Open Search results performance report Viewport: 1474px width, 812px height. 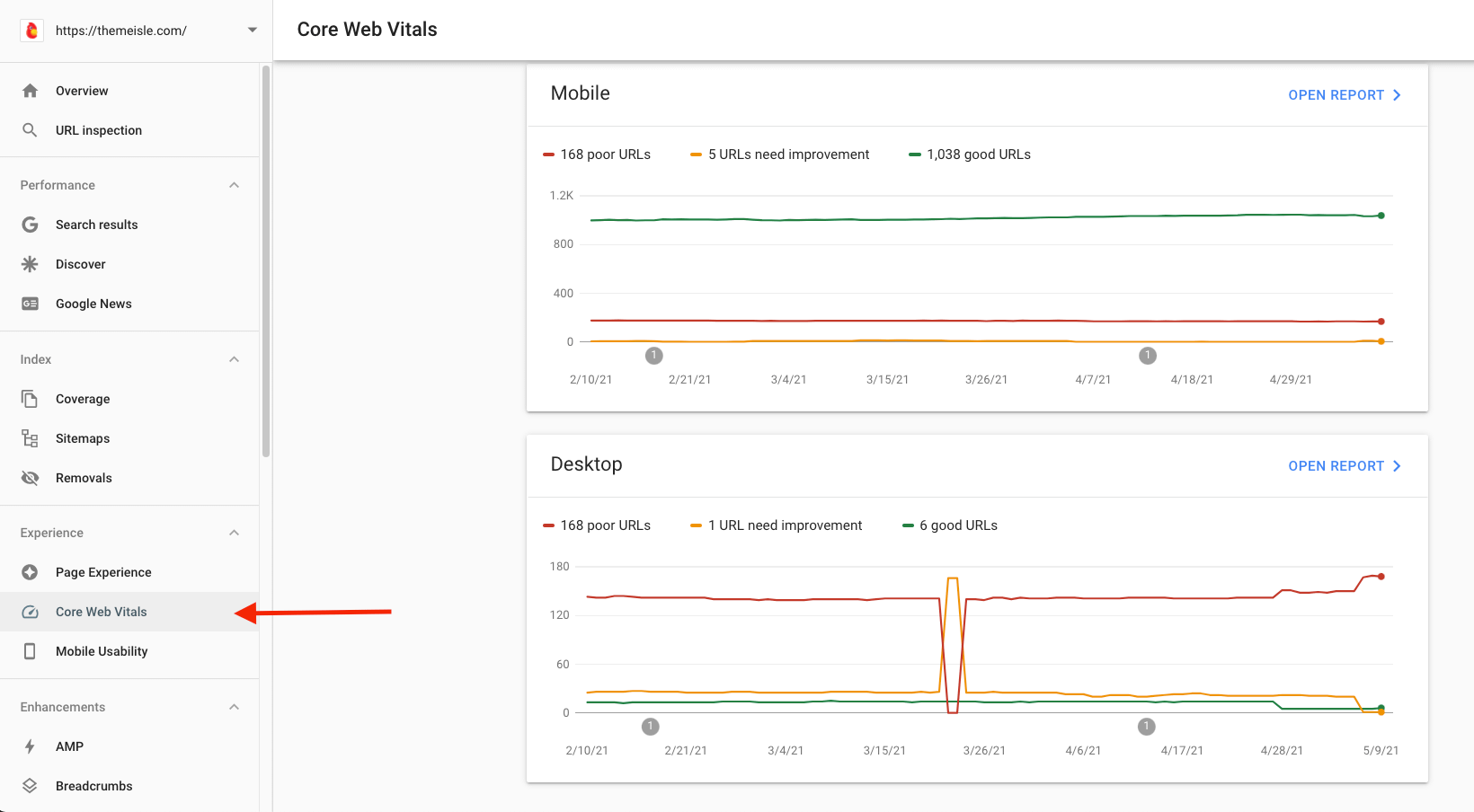96,224
